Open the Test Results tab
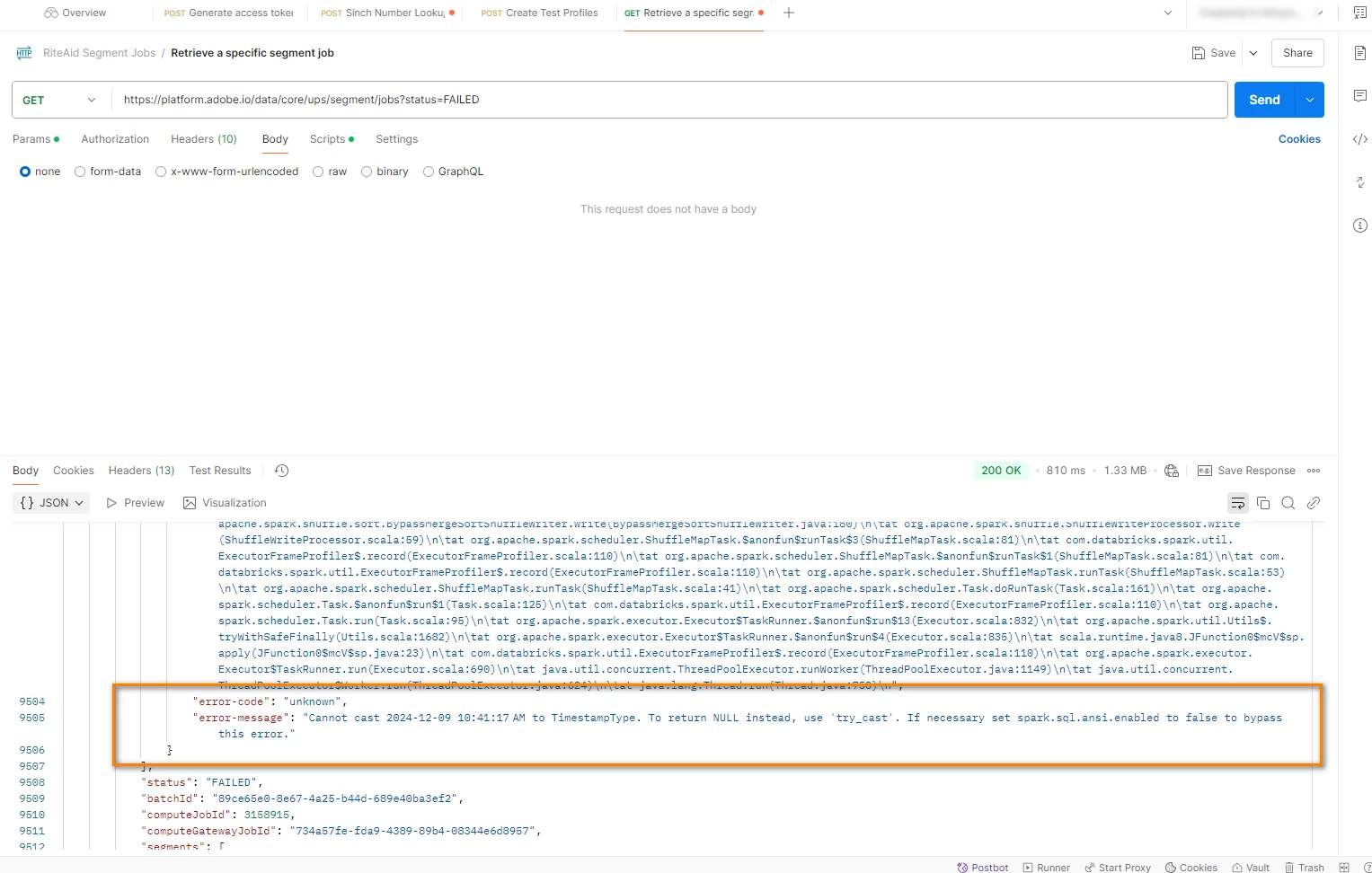Viewport: 1372px width, 873px height. click(220, 471)
